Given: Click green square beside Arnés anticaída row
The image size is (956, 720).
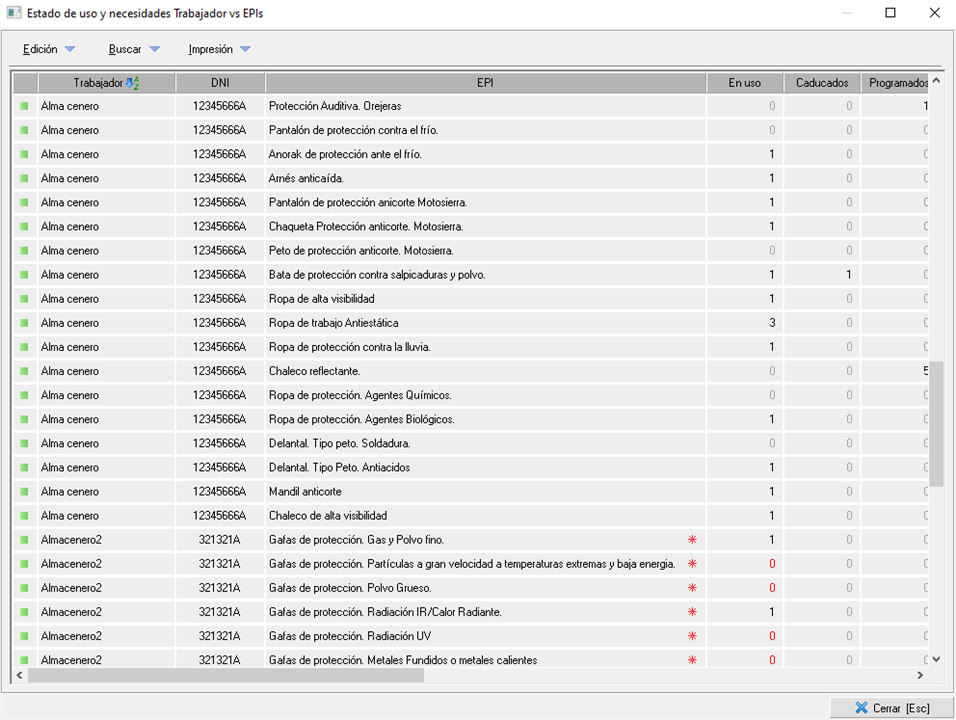Looking at the screenshot, I should click(25, 178).
